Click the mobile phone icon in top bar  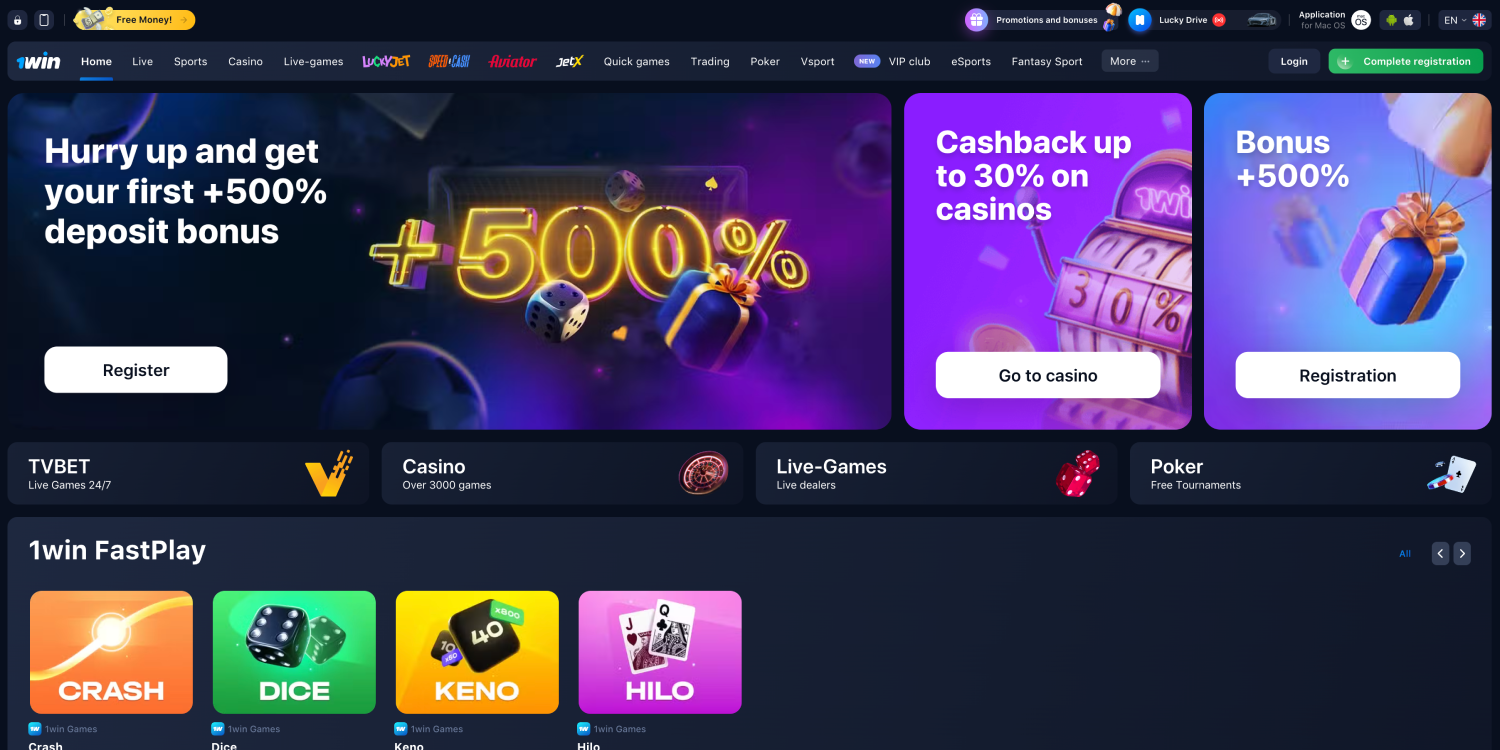(x=44, y=20)
